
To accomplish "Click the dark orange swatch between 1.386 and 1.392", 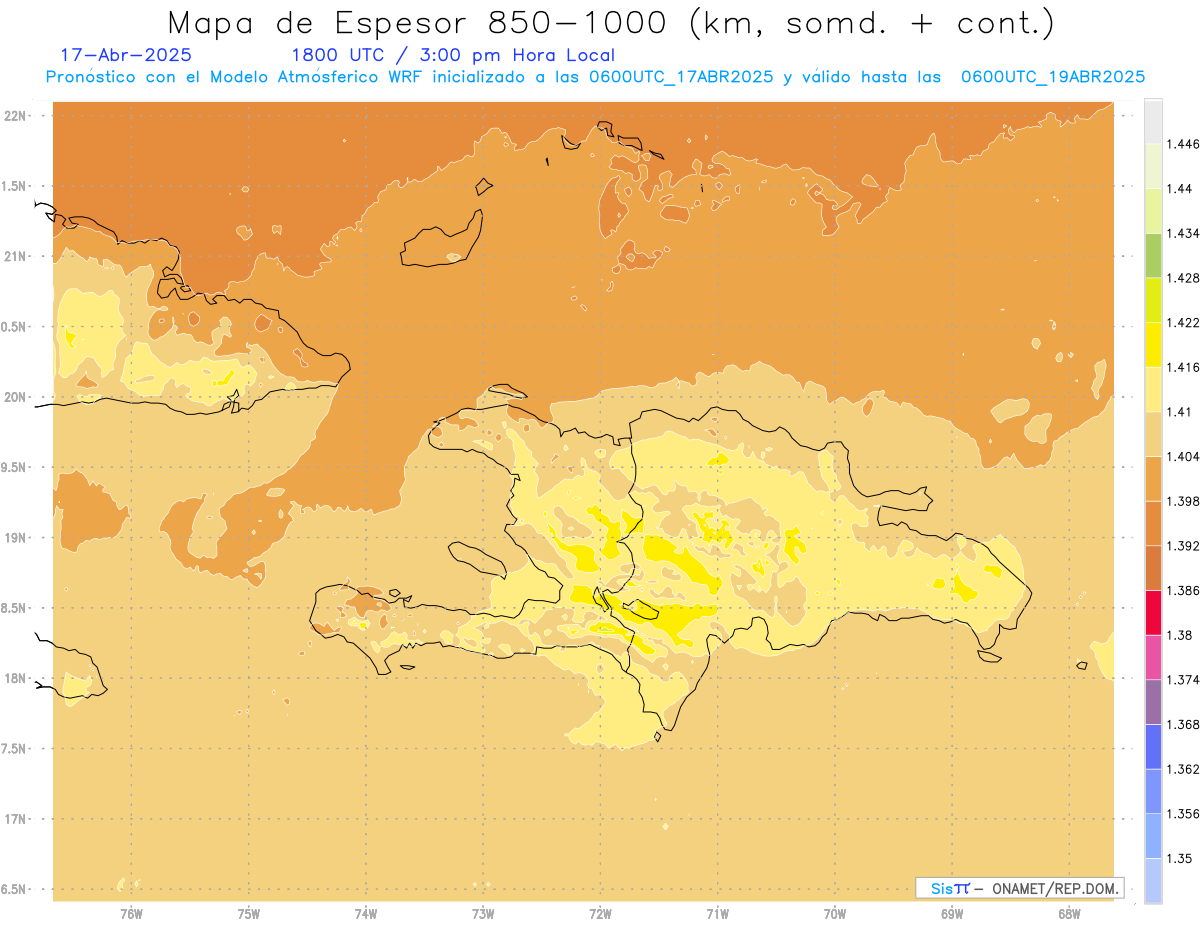I will point(1153,568).
